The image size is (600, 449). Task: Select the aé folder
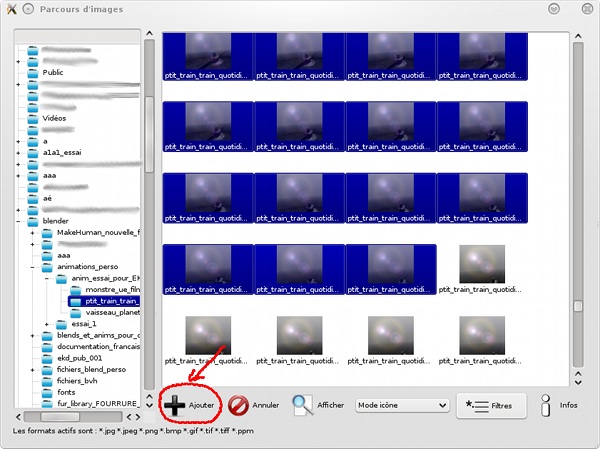point(47,198)
